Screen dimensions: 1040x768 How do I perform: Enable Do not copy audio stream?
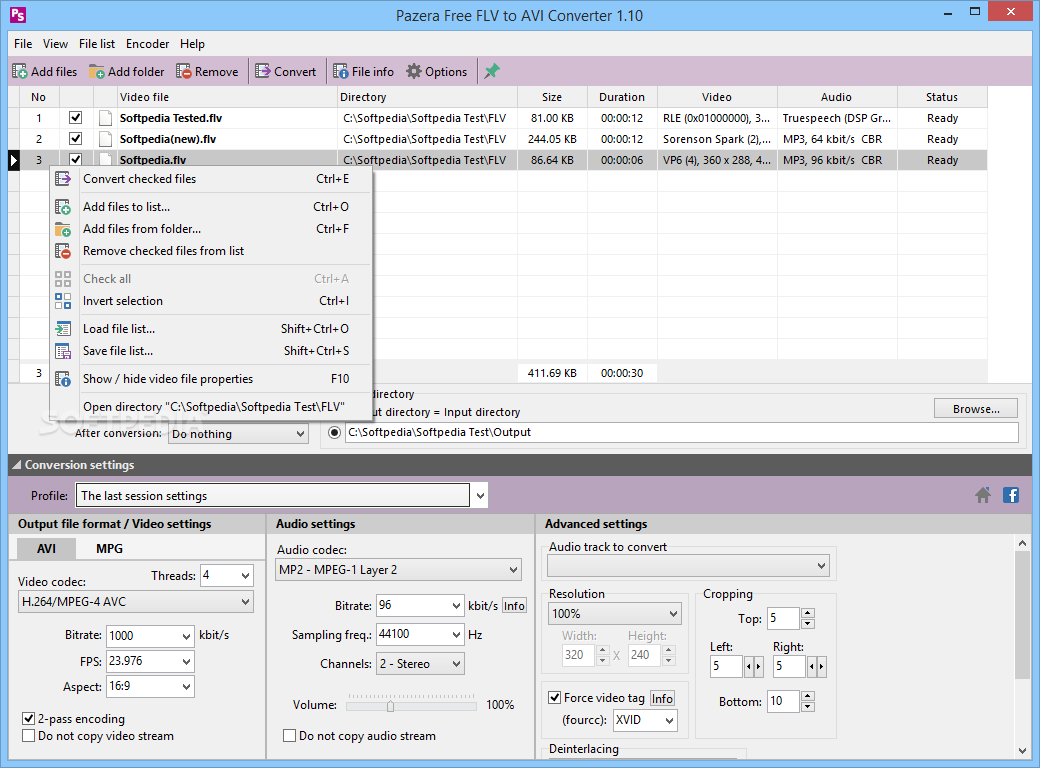[x=289, y=736]
